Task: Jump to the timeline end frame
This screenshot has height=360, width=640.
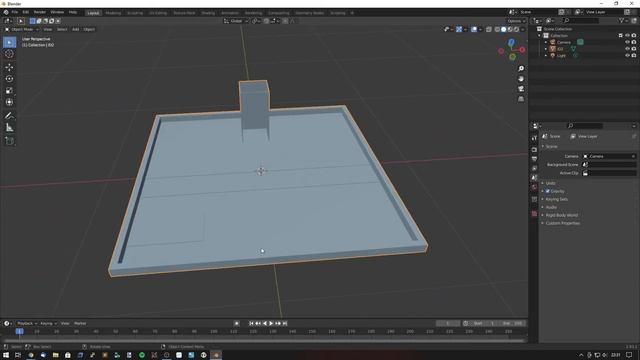Action: (285, 323)
